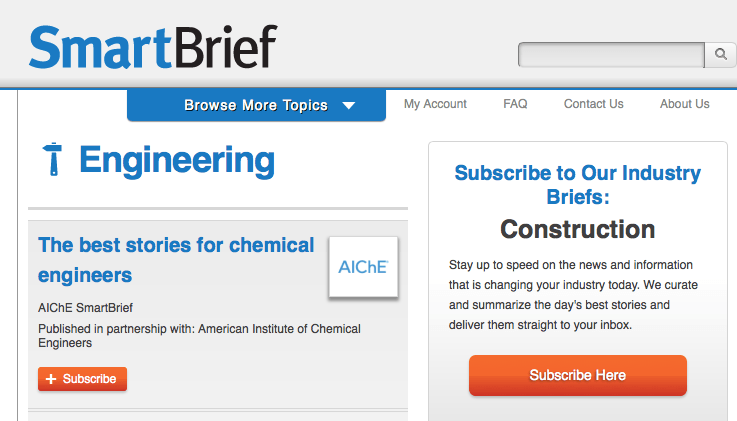Open the FAQ page
Viewport: 737px width, 421px height.
pyautogui.click(x=515, y=103)
